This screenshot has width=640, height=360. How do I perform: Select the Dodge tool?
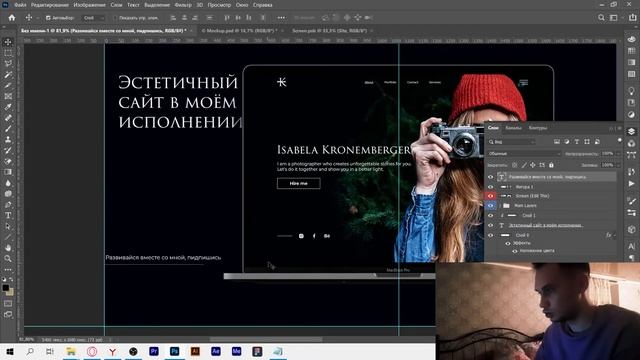coord(8,193)
